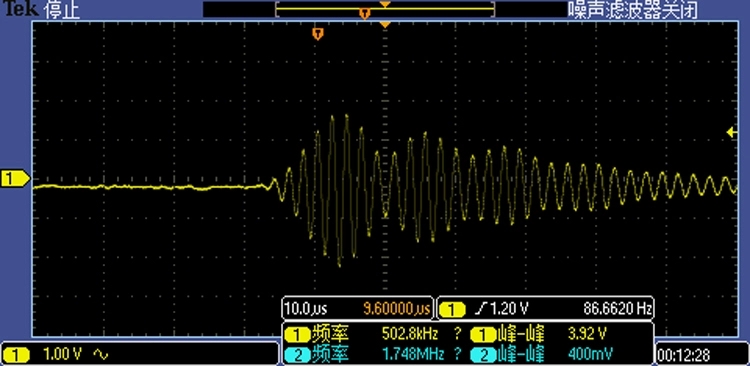Screen dimensions: 750x366
Task: Click the 86.6620 Hz trigger frequency readout
Action: (617, 309)
